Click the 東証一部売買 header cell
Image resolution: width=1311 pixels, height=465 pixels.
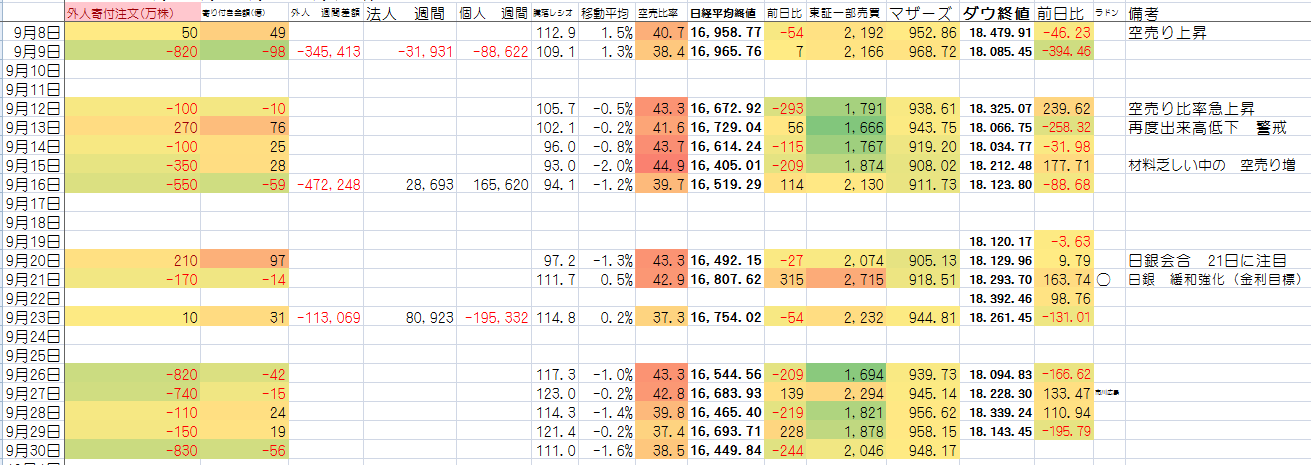point(847,14)
